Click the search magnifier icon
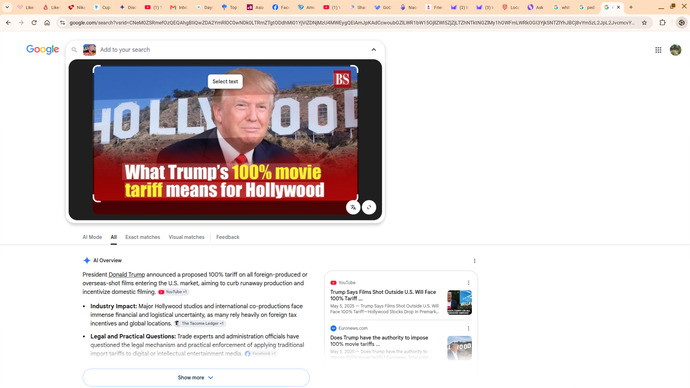The height and width of the screenshot is (388, 690). coord(74,50)
